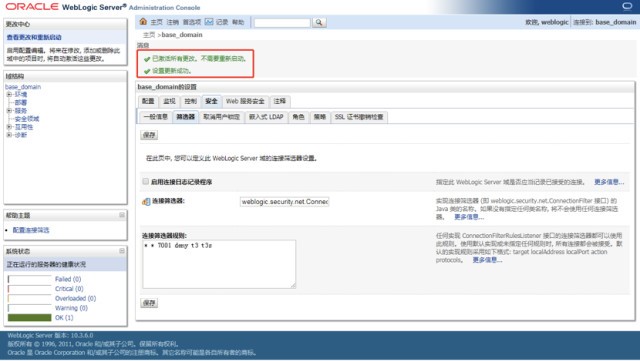Expand the 互用性 tree node
640x362 pixels.
(x=9, y=127)
